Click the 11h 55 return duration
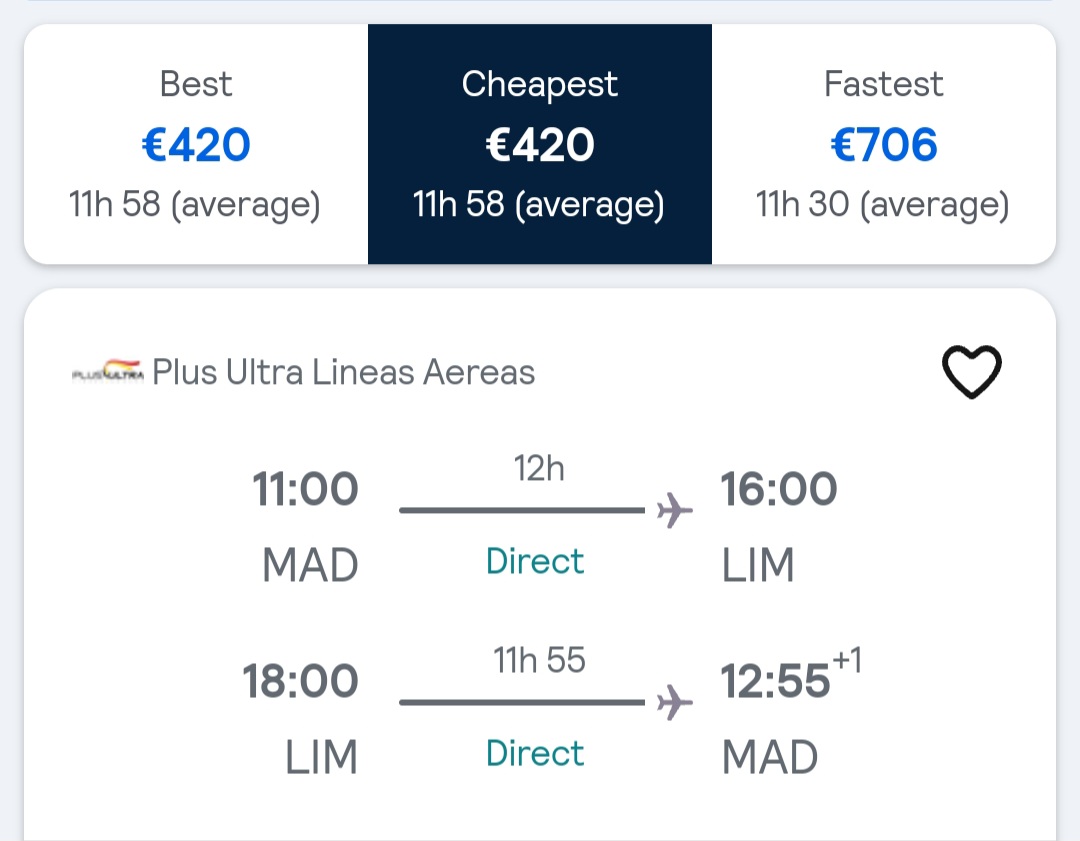 539,660
